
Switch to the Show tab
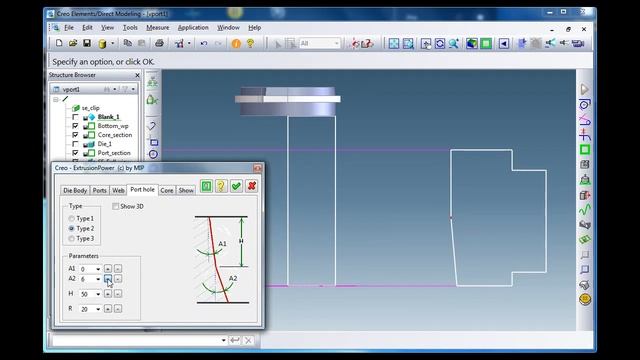click(x=186, y=191)
